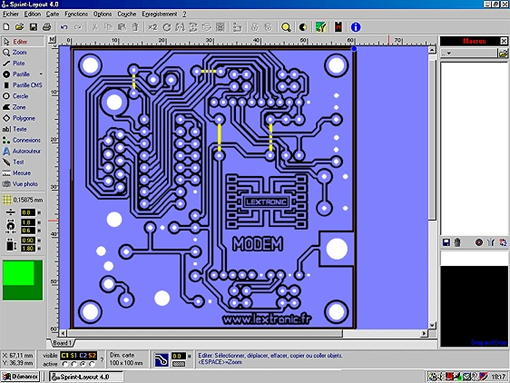
Task: Open the Options menu
Action: tap(102, 14)
